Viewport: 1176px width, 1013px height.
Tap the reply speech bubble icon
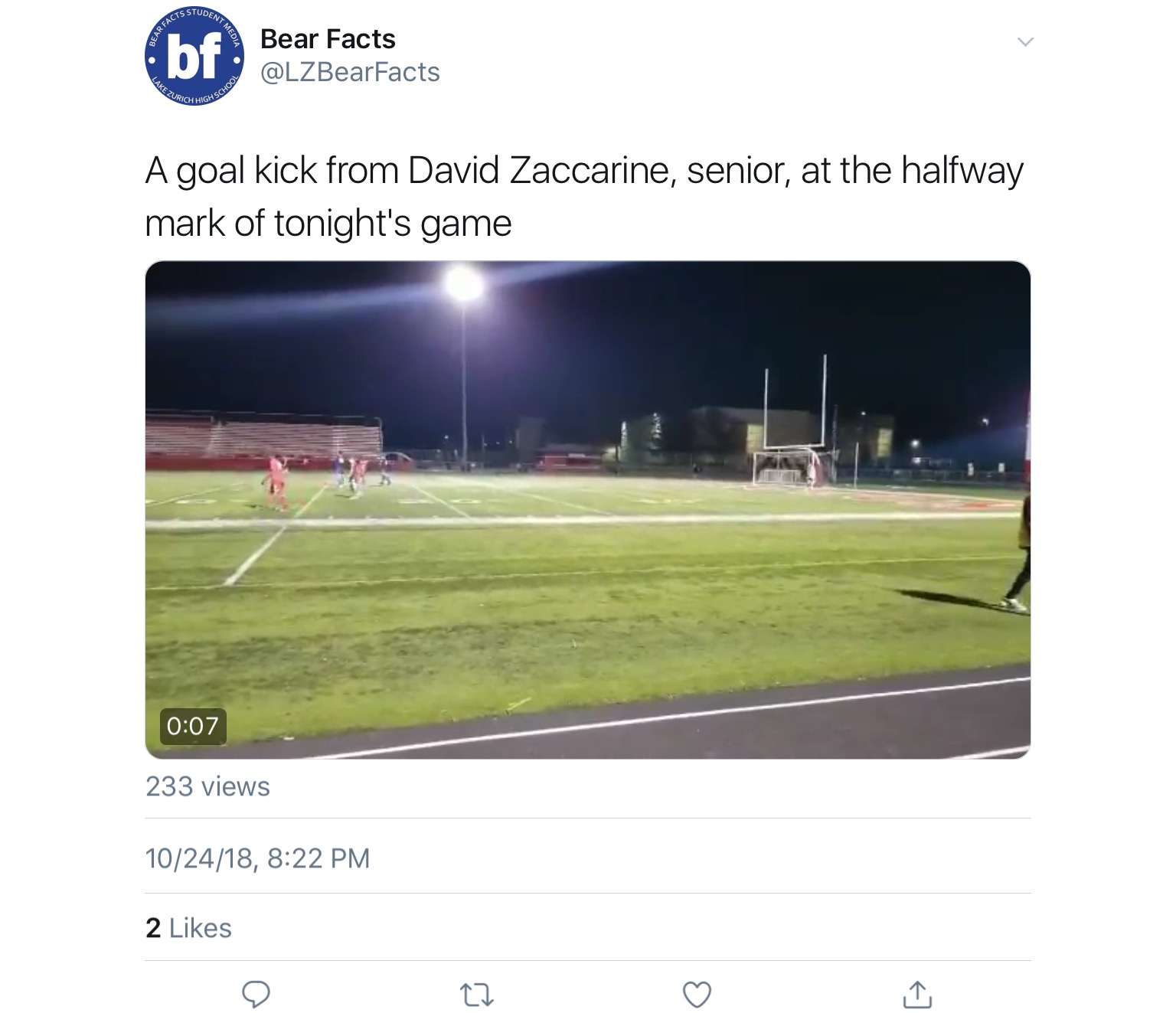point(256,994)
